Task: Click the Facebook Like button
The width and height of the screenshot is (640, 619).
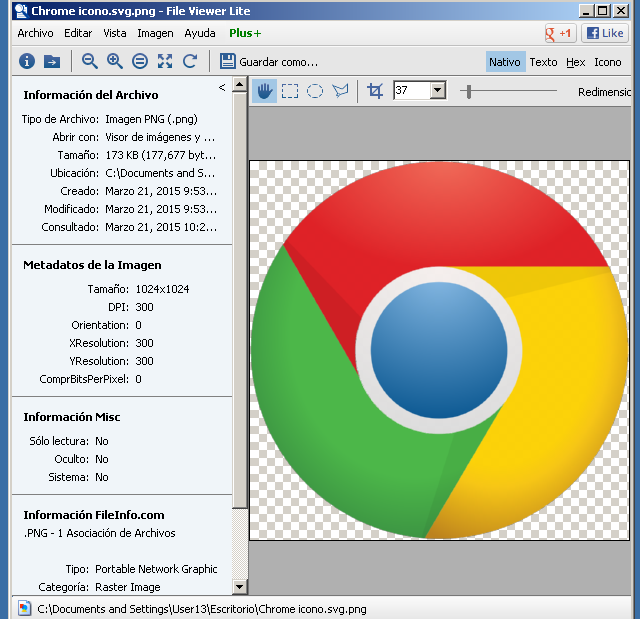Action: [x=604, y=33]
